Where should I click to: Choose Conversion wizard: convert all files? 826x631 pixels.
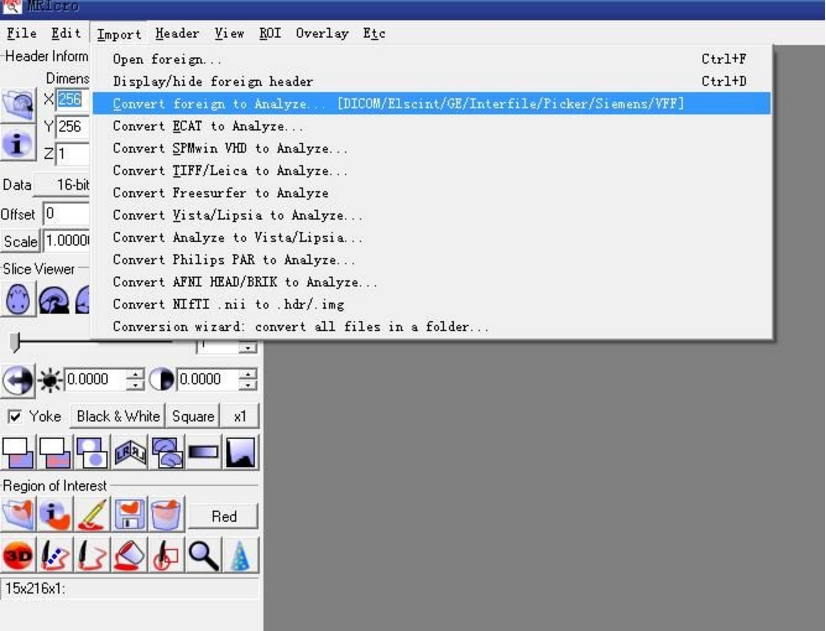click(431, 326)
